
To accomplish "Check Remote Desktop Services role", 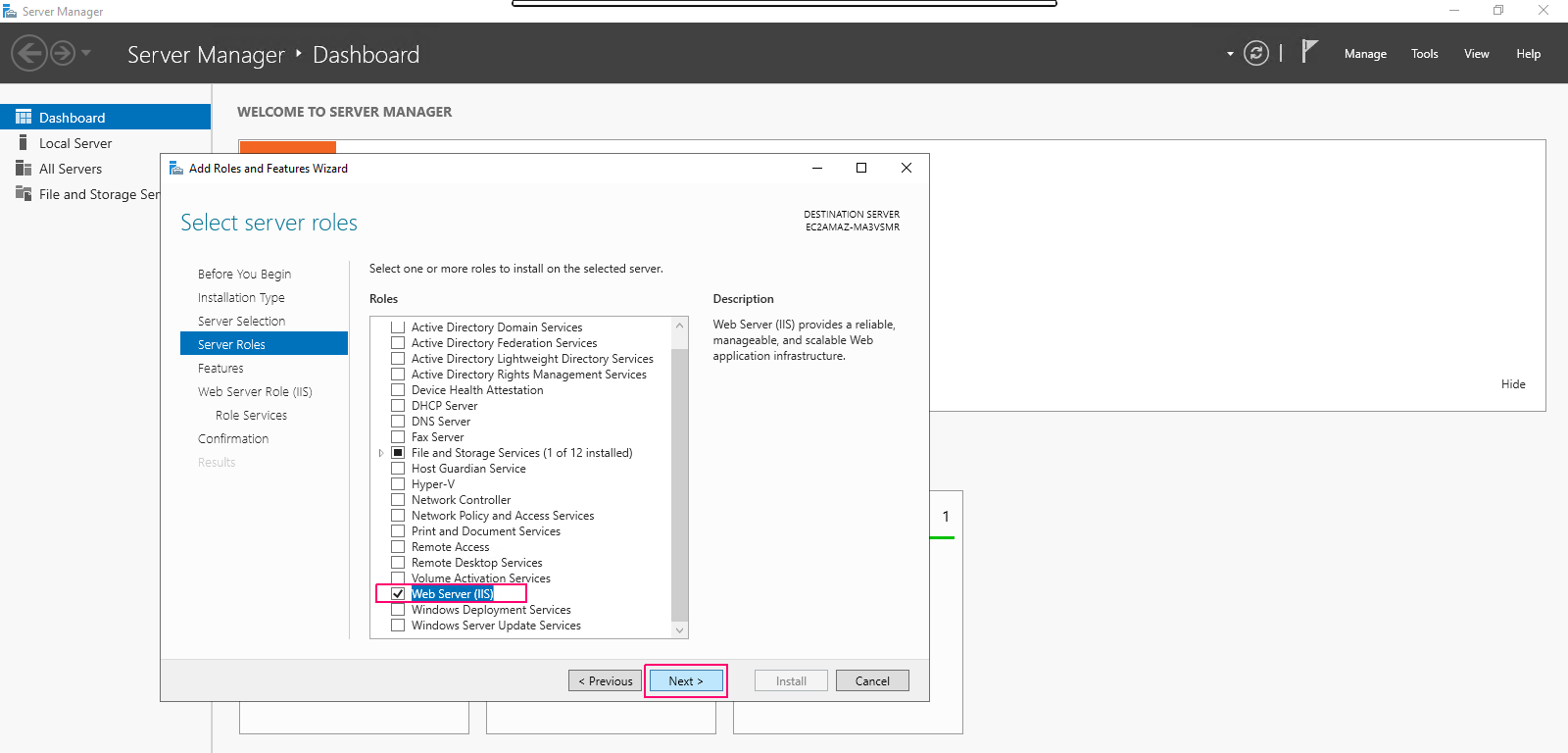I will point(398,562).
